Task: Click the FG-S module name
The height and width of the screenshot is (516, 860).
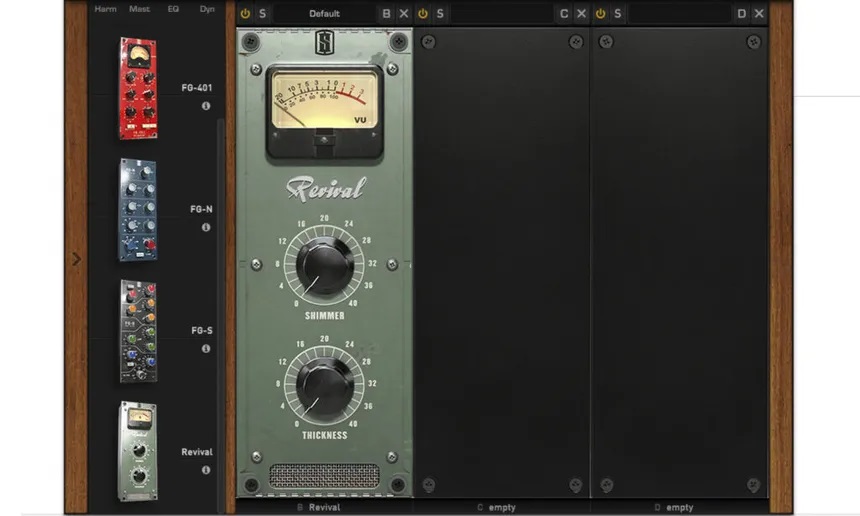Action: point(201,330)
